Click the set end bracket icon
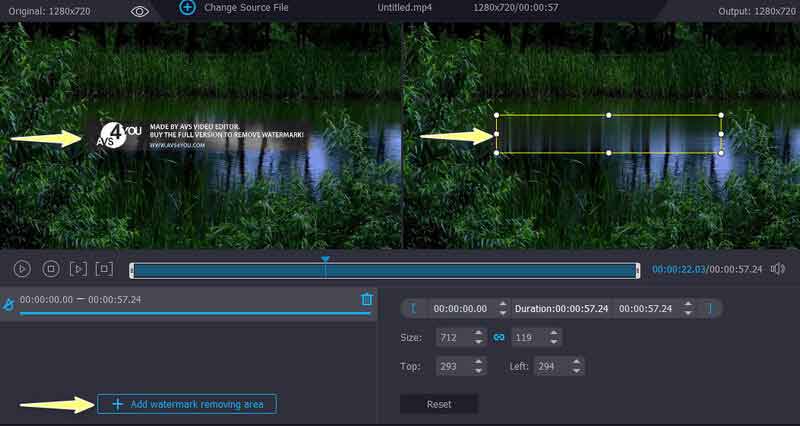 pyautogui.click(x=710, y=309)
